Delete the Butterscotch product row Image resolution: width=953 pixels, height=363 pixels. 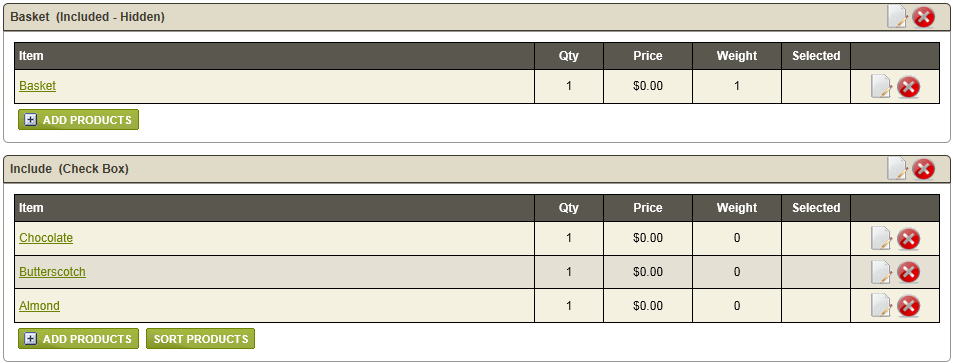coord(908,272)
